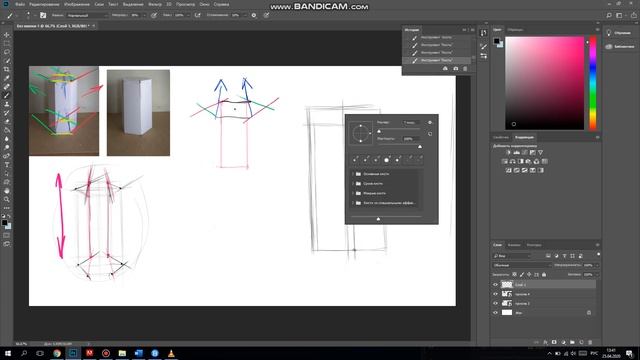Add a Brightness/Contrast adjustment
The width and height of the screenshot is (640, 360).
(509, 152)
